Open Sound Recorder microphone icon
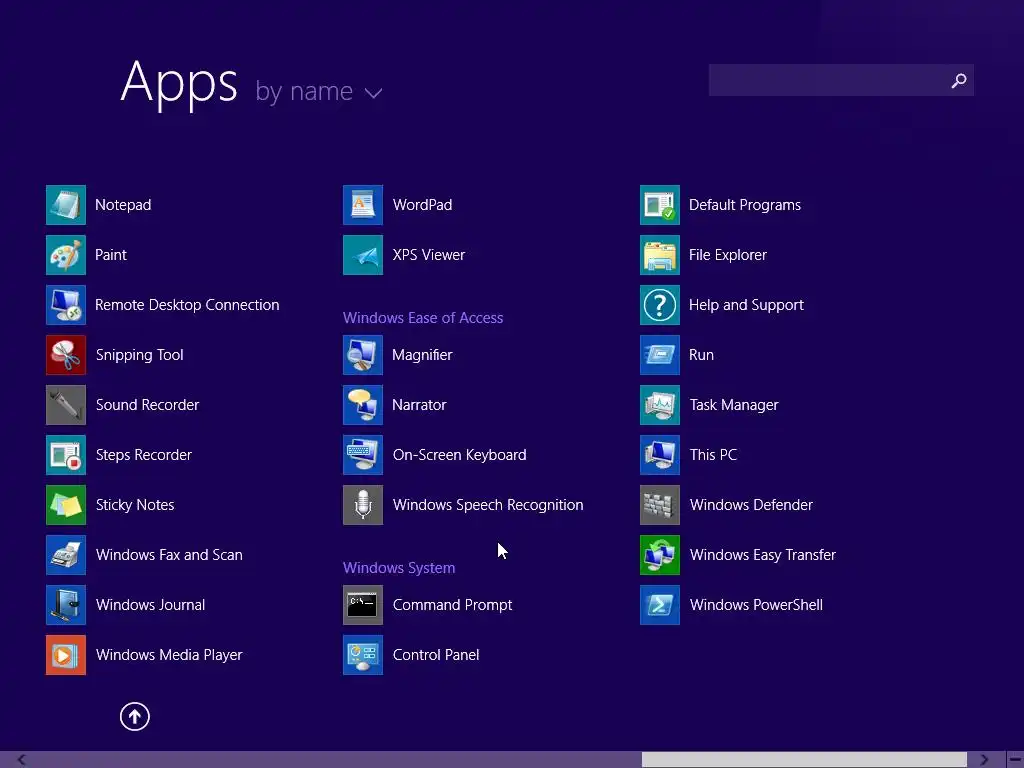1024x768 pixels. (66, 405)
